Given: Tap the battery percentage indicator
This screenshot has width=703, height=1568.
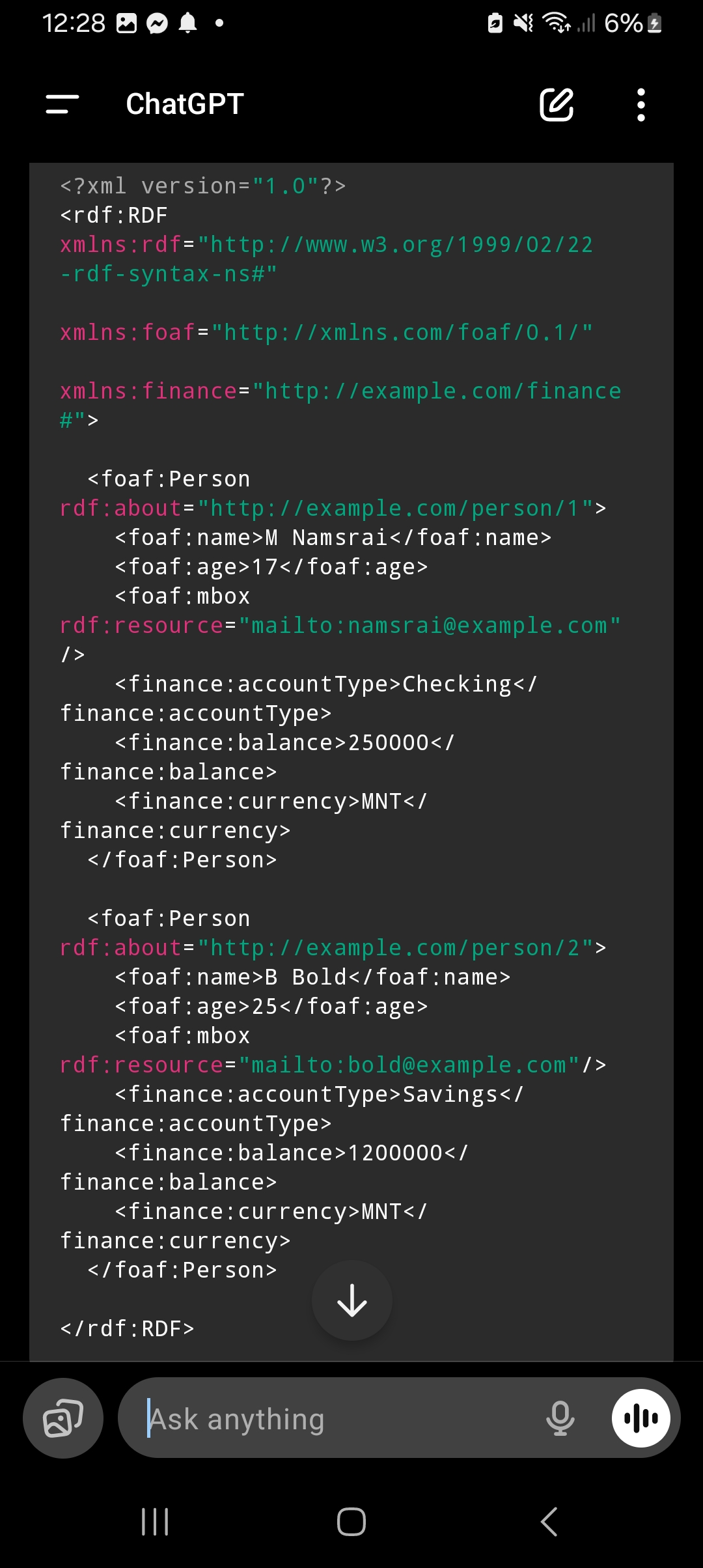Looking at the screenshot, I should [x=624, y=24].
